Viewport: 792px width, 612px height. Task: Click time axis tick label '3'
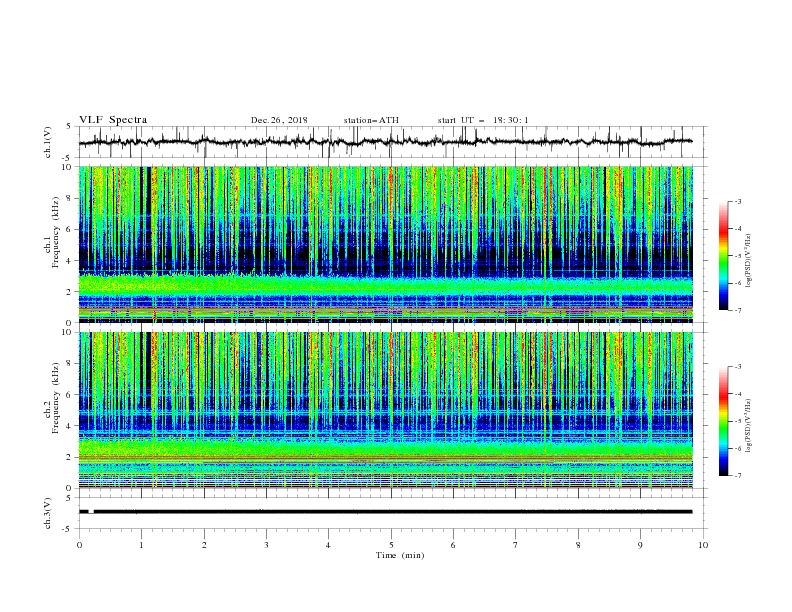tap(266, 545)
